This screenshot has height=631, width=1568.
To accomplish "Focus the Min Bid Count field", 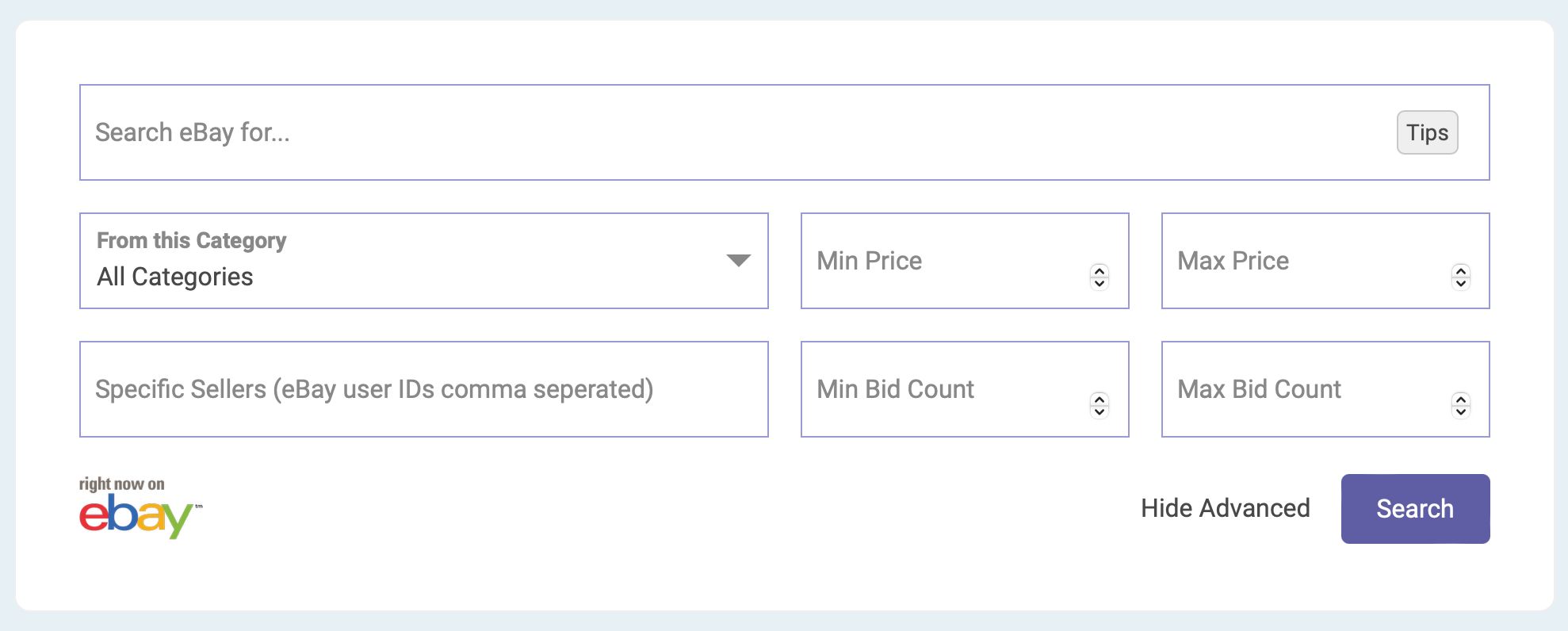I will pos(965,389).
